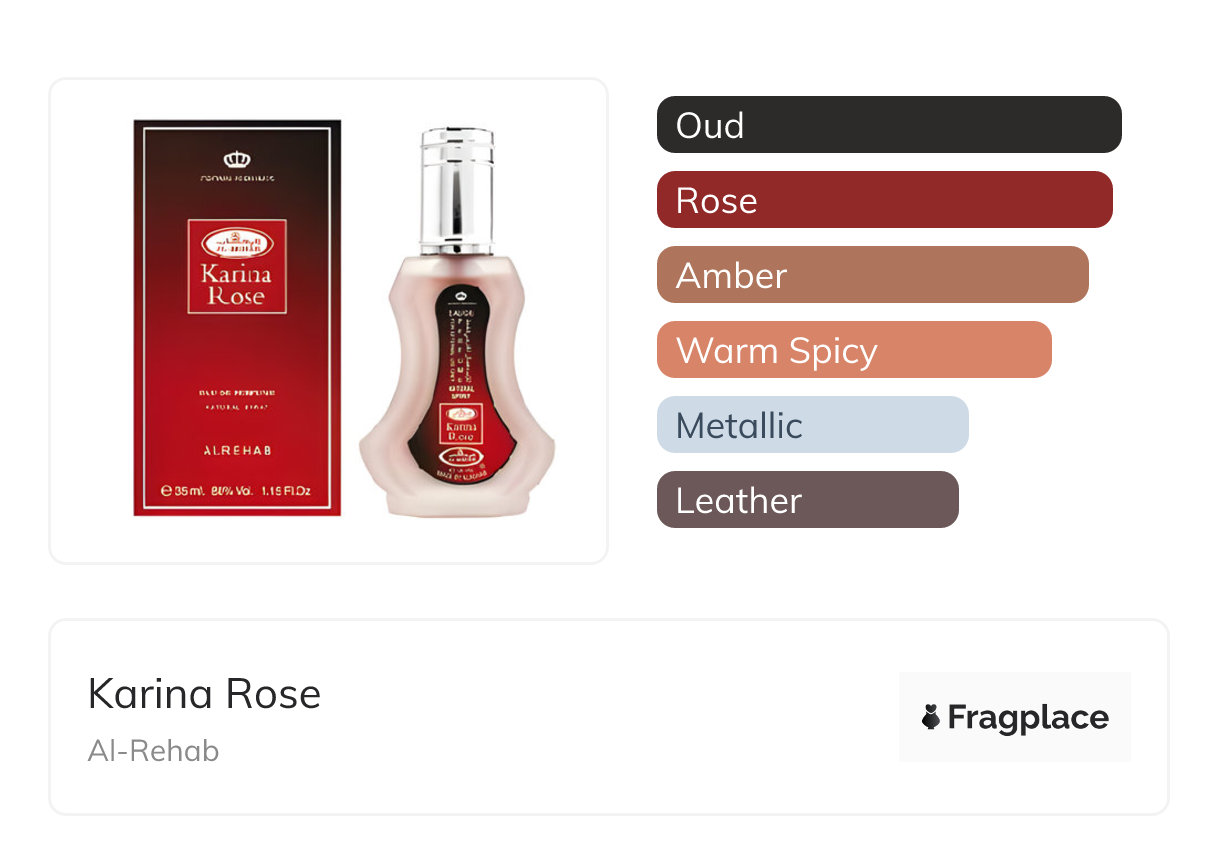Click the crown emblem on the red box
Screen dimensions: 1218x864
coord(237,158)
